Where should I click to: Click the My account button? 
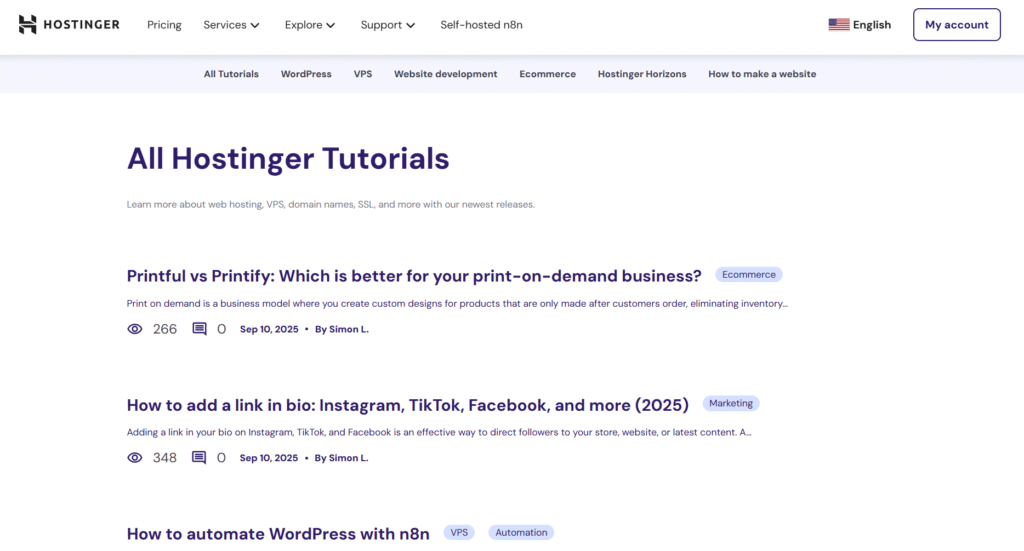coord(957,25)
